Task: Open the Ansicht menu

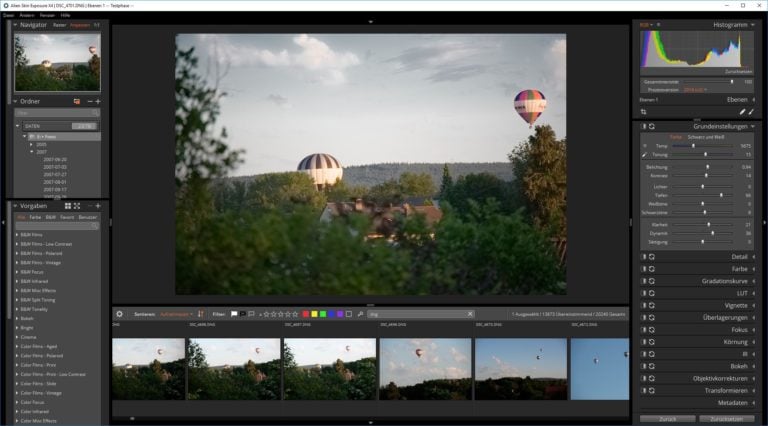Action: (26, 16)
